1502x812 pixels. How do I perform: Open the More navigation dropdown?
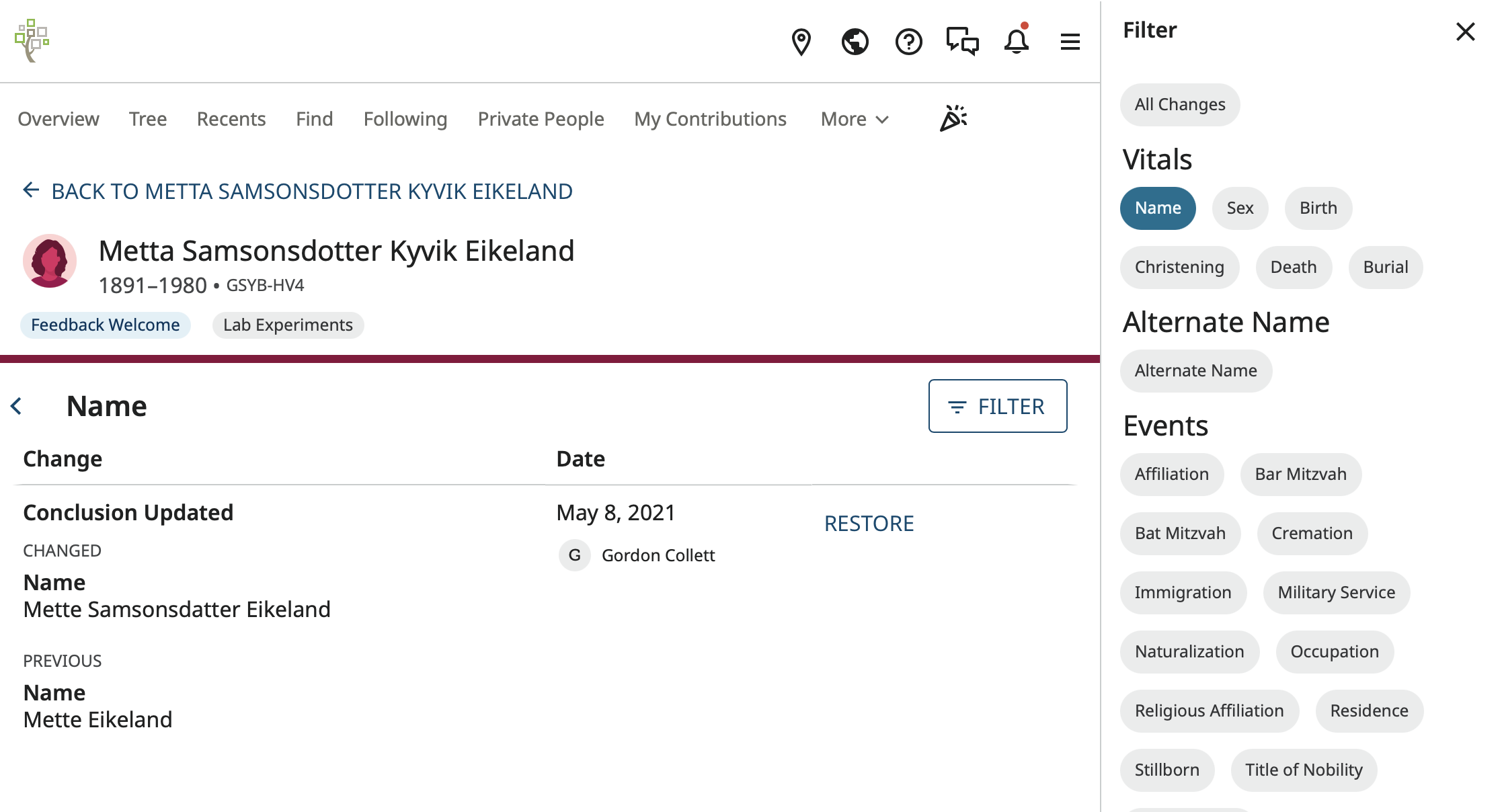[x=853, y=118]
